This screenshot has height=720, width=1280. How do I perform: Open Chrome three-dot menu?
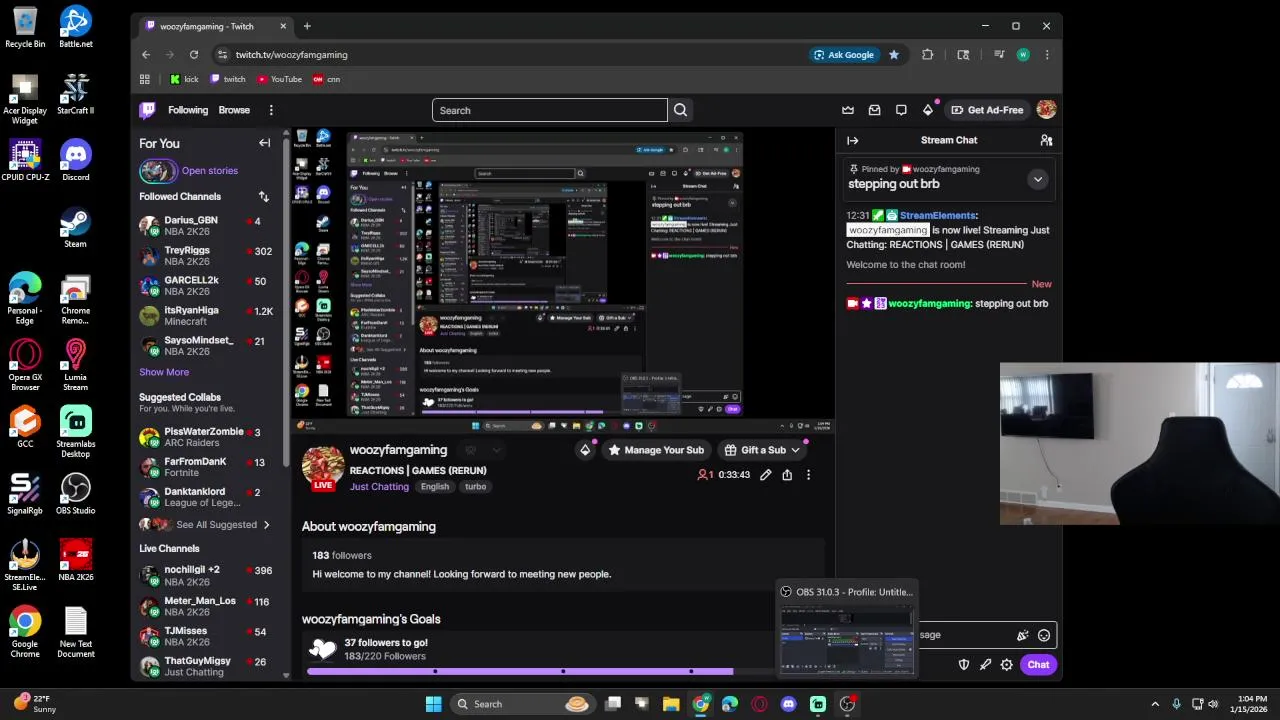1047,55
